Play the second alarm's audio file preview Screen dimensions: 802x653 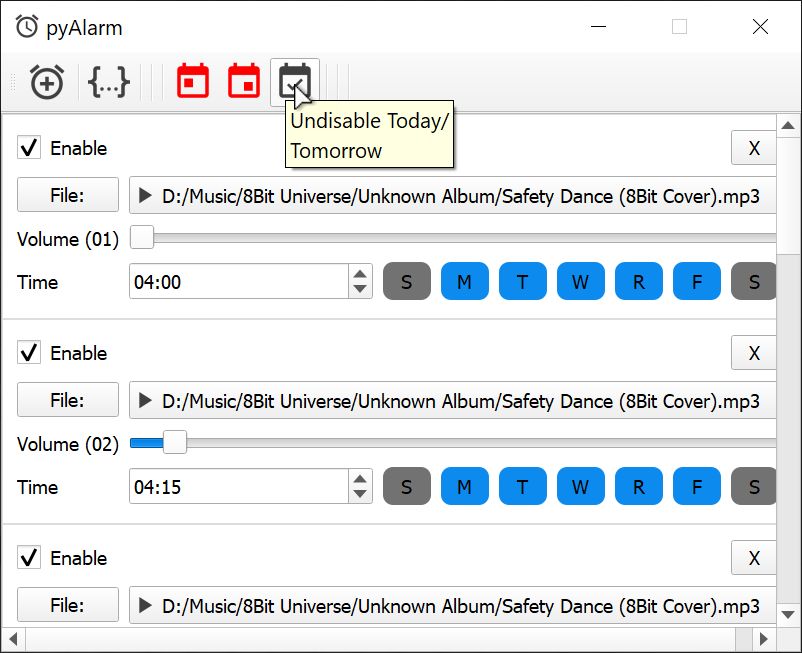click(x=145, y=401)
